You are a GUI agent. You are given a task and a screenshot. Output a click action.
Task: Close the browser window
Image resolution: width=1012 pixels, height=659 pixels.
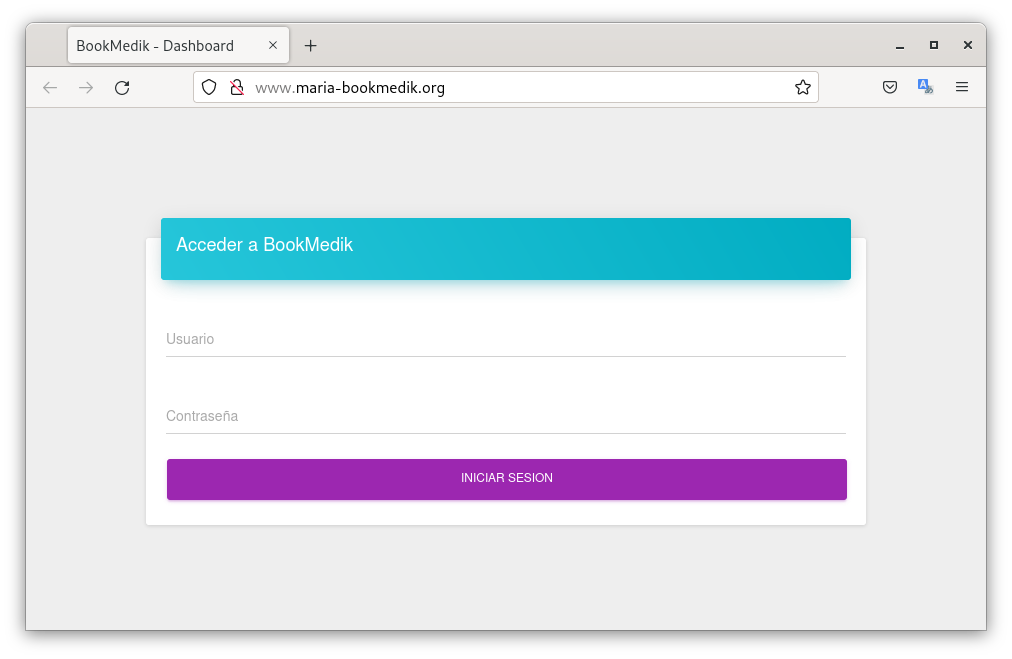pyautogui.click(x=968, y=46)
